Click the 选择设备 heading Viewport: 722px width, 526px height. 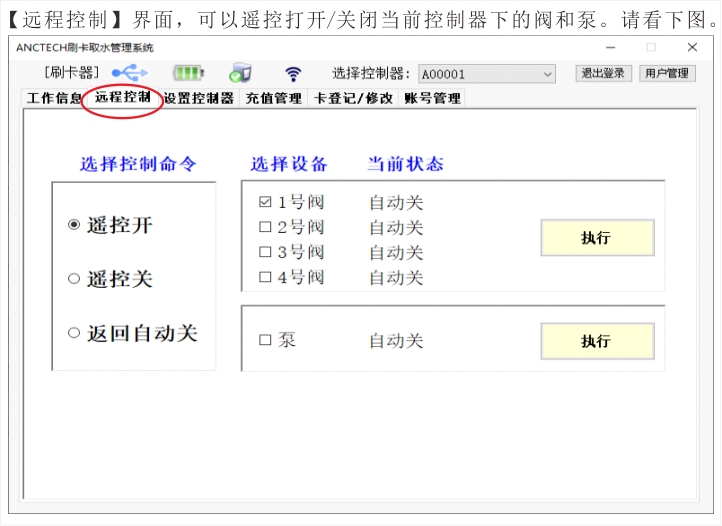(289, 164)
